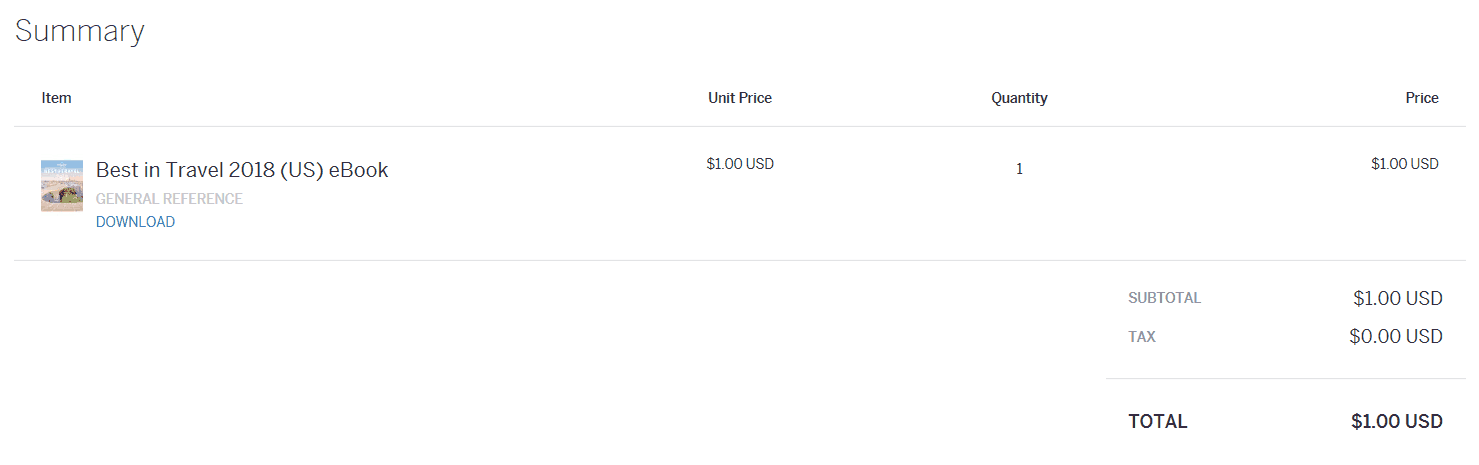
Task: Click the GENERAL REFERENCE category label
Action: [169, 199]
